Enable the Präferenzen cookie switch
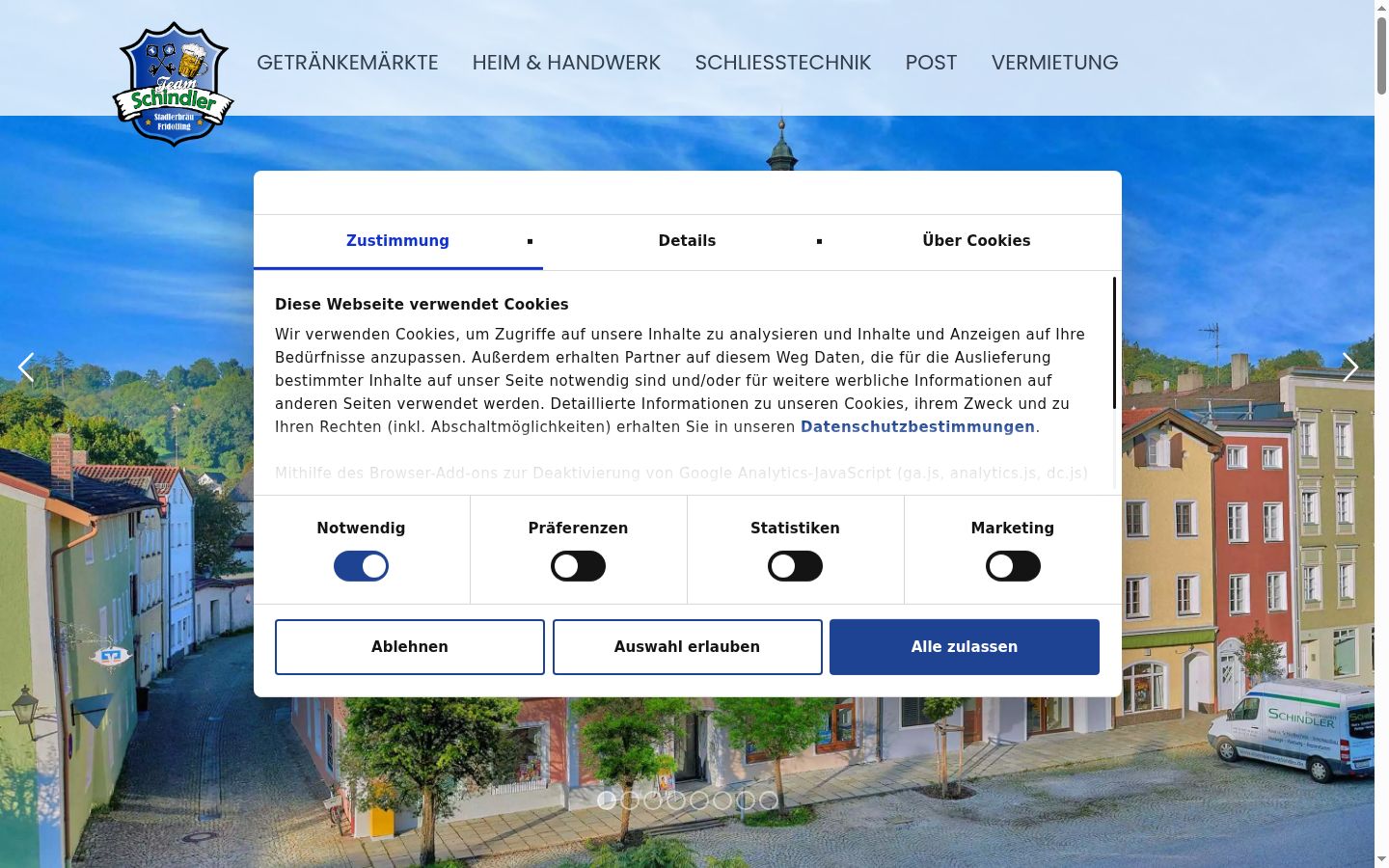This screenshot has height=868, width=1389. (578, 566)
